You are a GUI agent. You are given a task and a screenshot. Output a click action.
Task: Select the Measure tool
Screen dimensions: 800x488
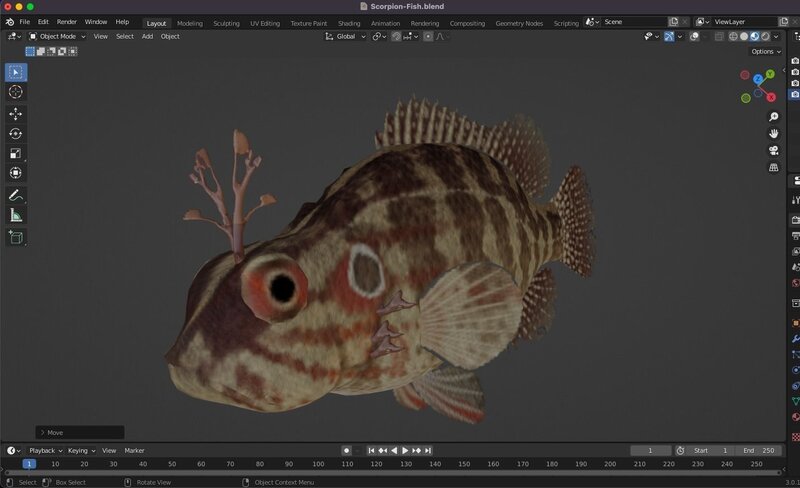pyautogui.click(x=16, y=215)
